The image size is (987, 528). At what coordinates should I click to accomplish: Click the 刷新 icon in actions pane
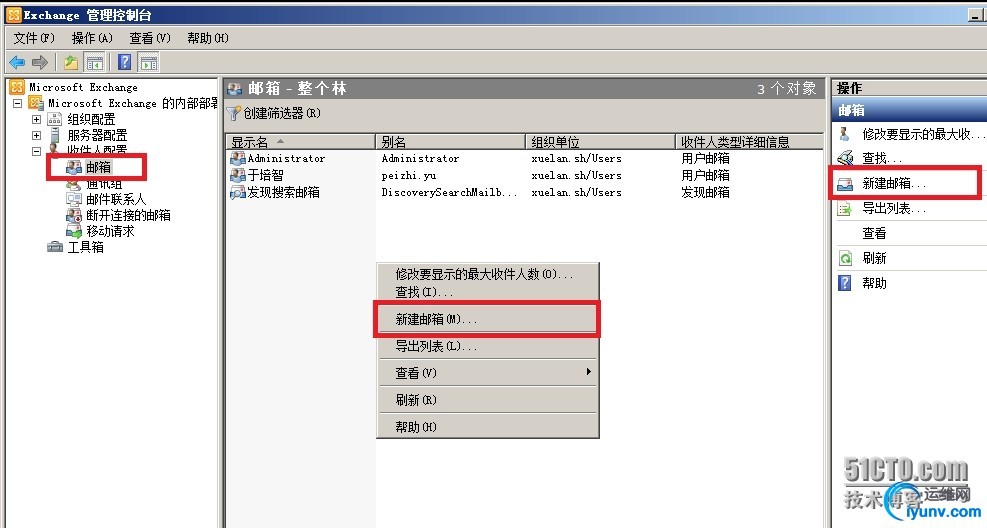[x=845, y=258]
